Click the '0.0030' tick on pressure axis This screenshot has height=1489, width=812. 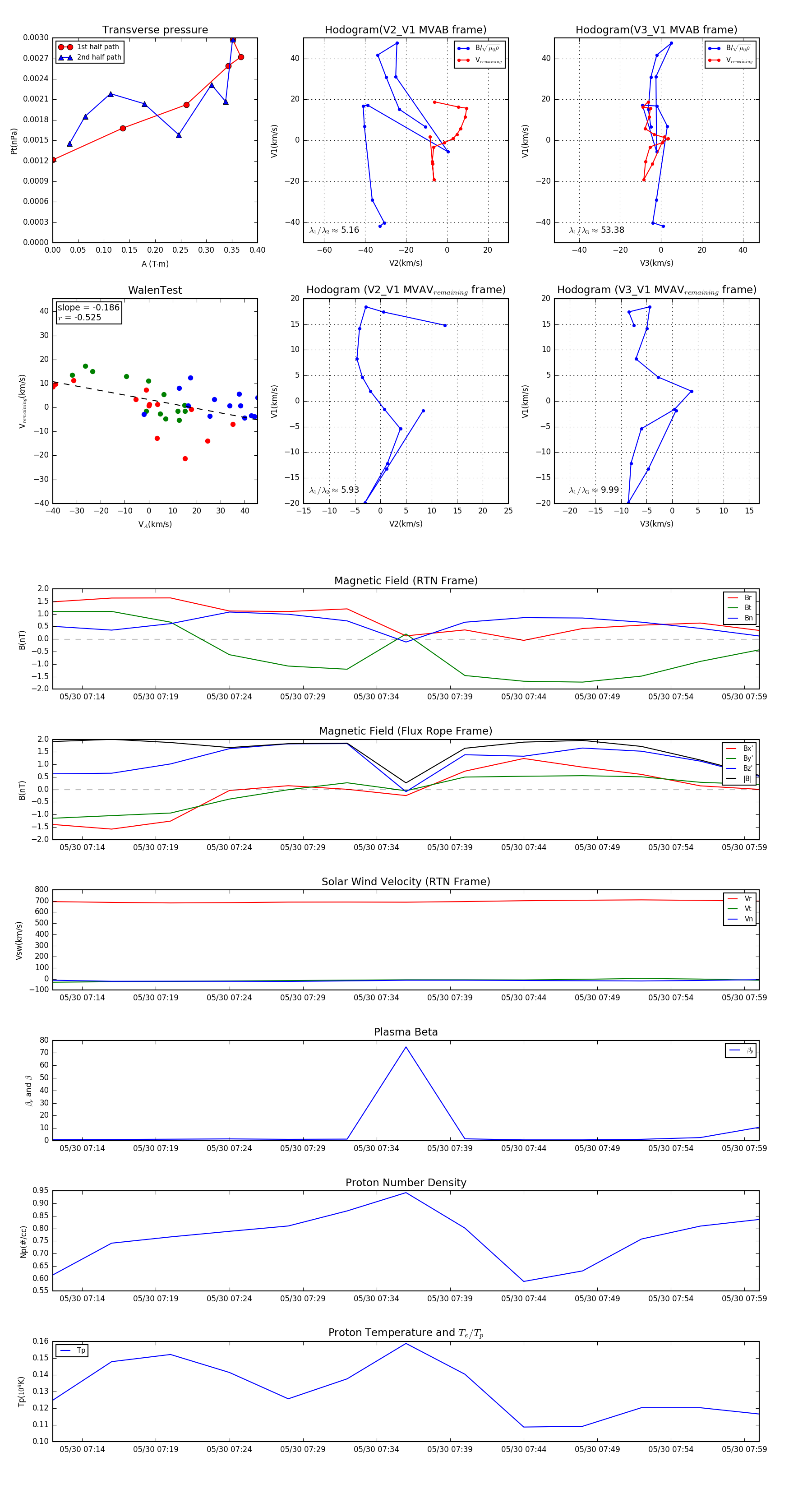tap(36, 37)
